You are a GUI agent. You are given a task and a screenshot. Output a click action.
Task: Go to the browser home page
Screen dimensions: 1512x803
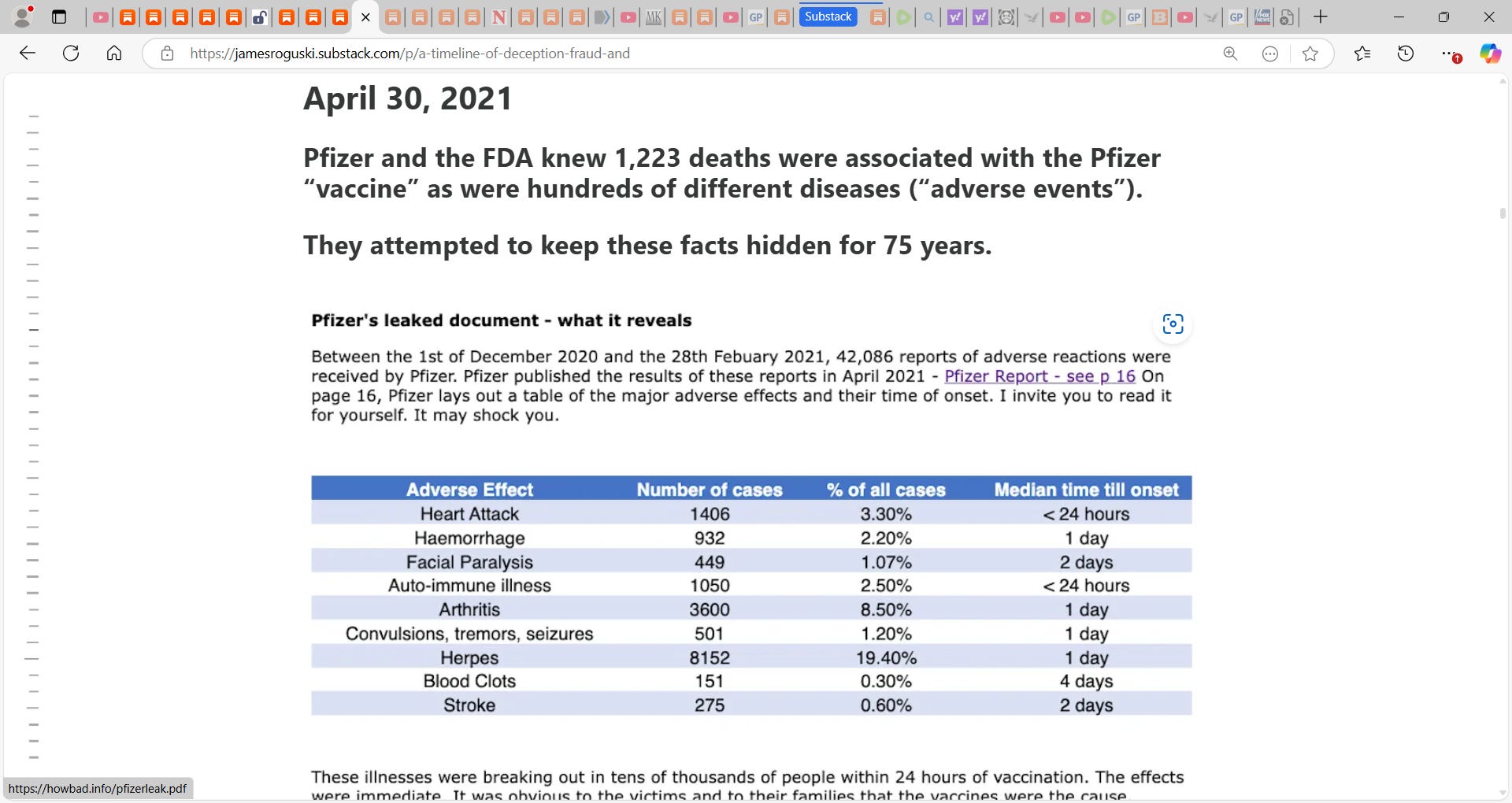tap(114, 54)
